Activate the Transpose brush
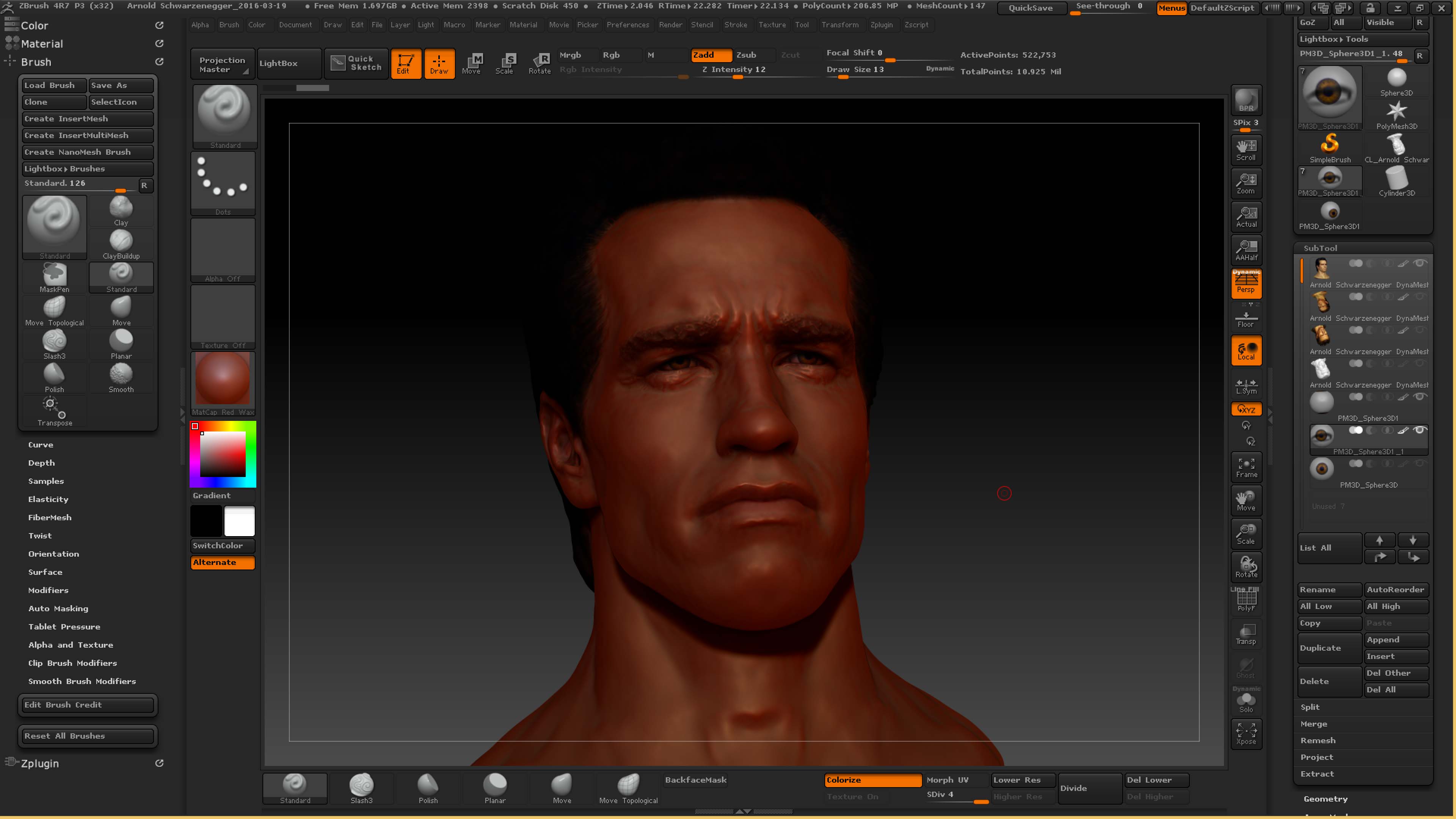 [x=54, y=411]
